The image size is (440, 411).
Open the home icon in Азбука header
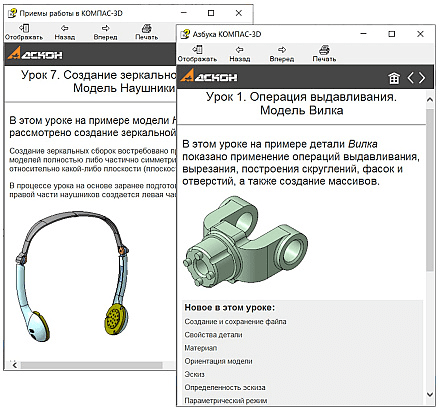(x=394, y=78)
